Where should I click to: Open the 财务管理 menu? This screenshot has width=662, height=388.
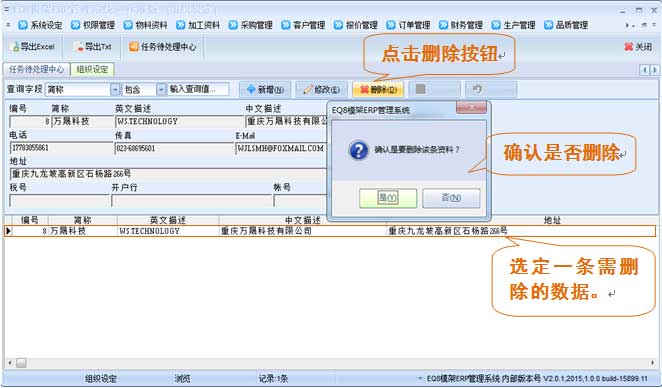pyautogui.click(x=461, y=25)
